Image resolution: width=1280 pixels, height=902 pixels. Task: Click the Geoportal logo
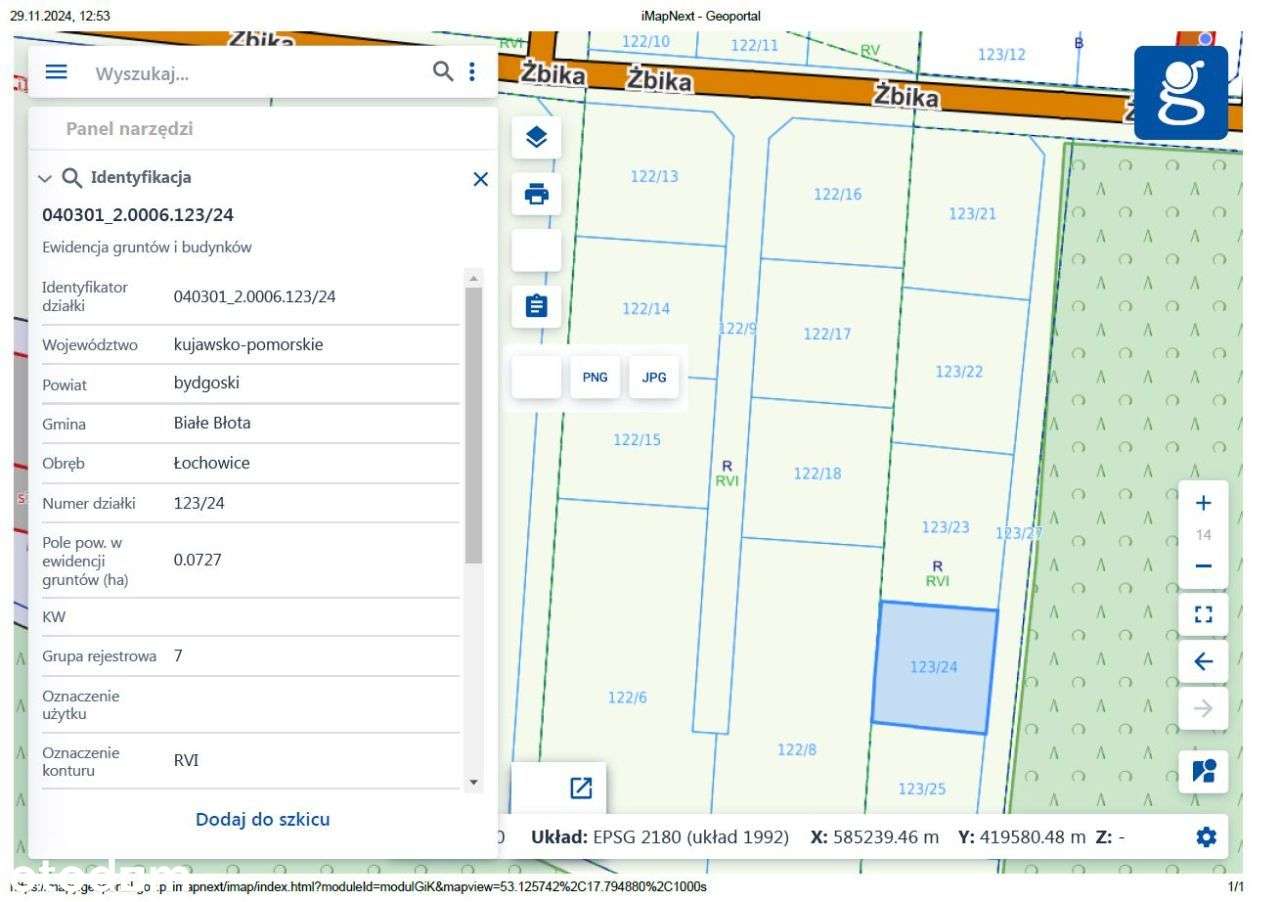tap(1181, 92)
